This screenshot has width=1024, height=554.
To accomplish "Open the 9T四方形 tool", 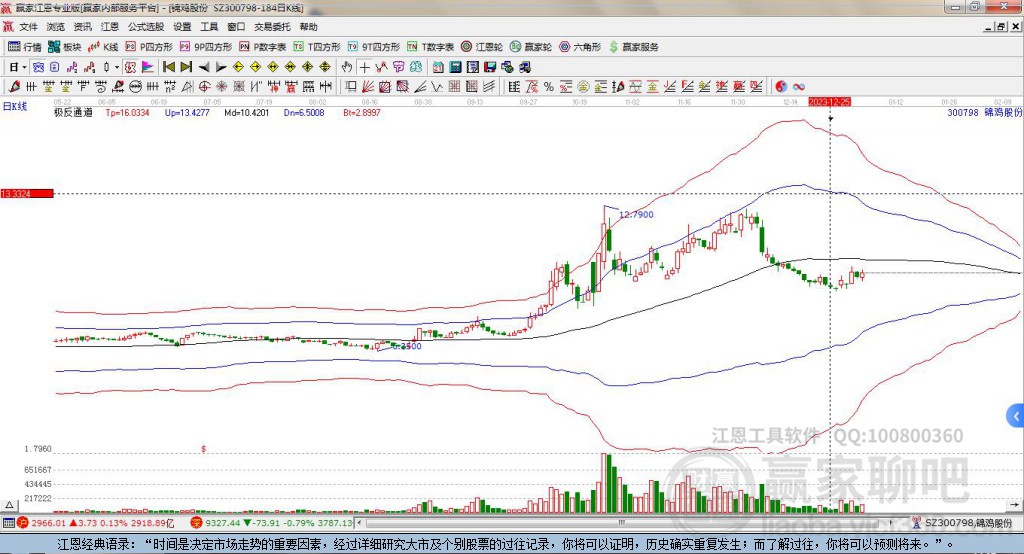I will click(x=374, y=47).
